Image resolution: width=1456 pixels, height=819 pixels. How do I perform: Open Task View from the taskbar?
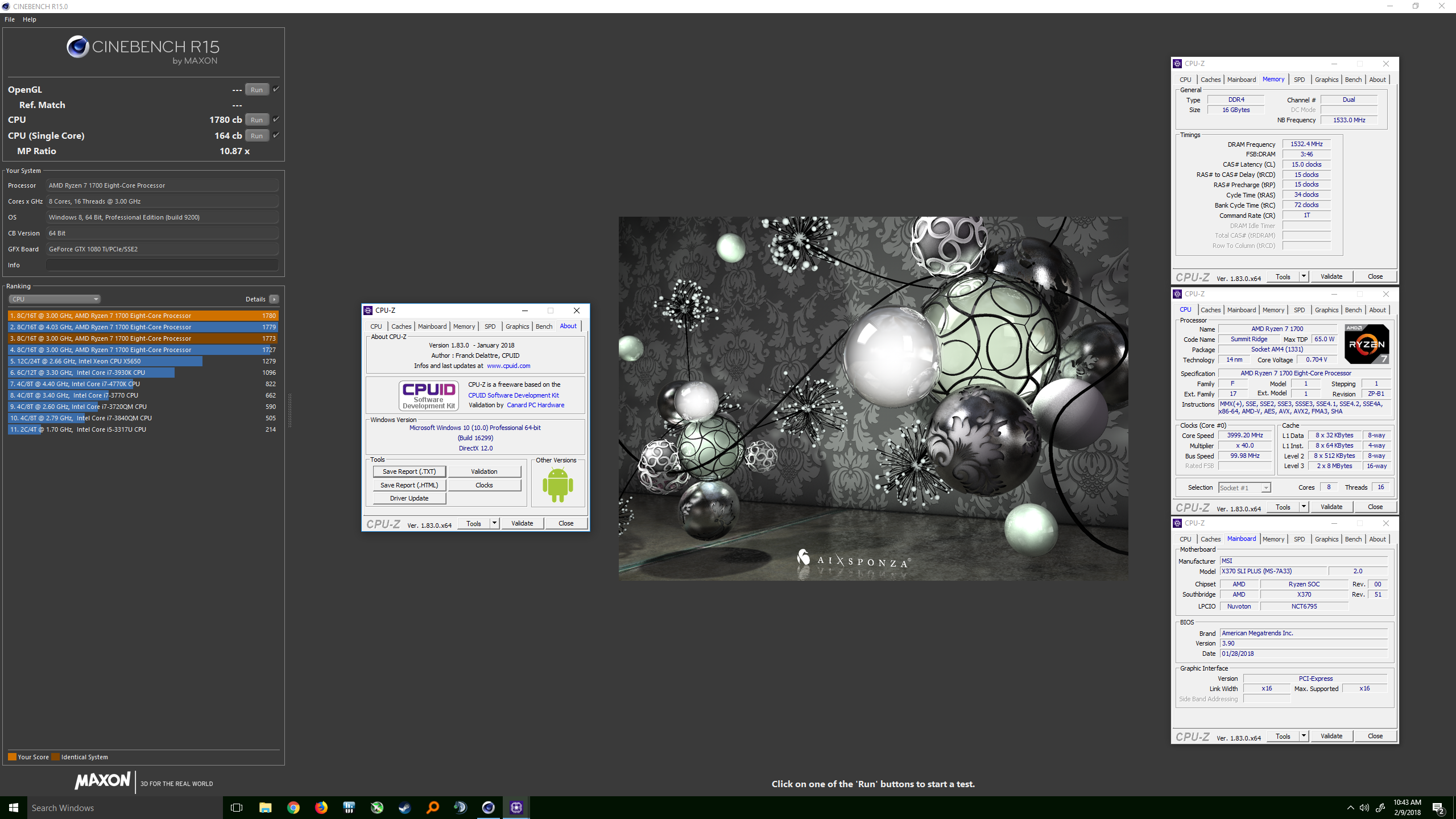tap(237, 808)
